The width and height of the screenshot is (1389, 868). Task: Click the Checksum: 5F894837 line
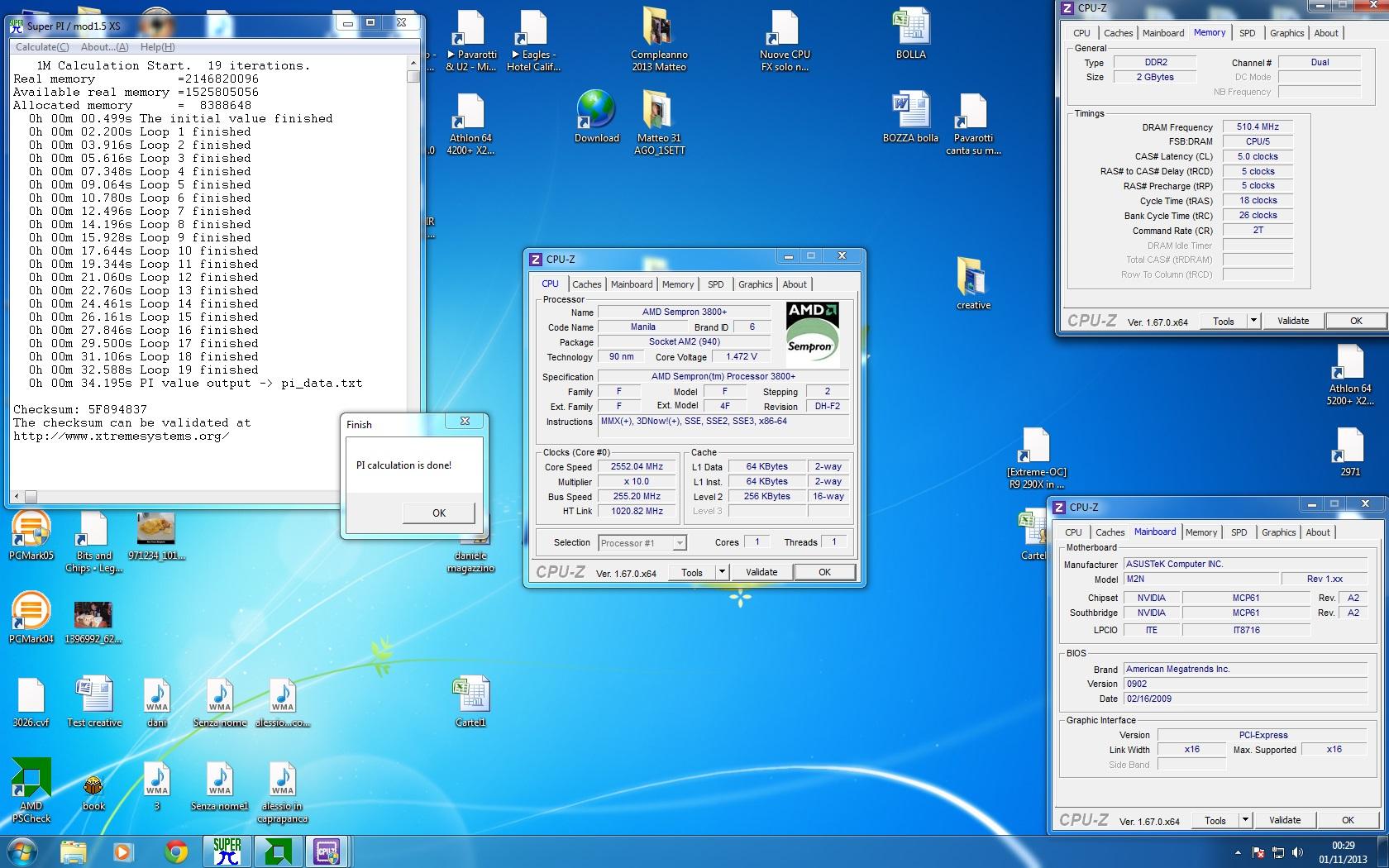point(80,409)
